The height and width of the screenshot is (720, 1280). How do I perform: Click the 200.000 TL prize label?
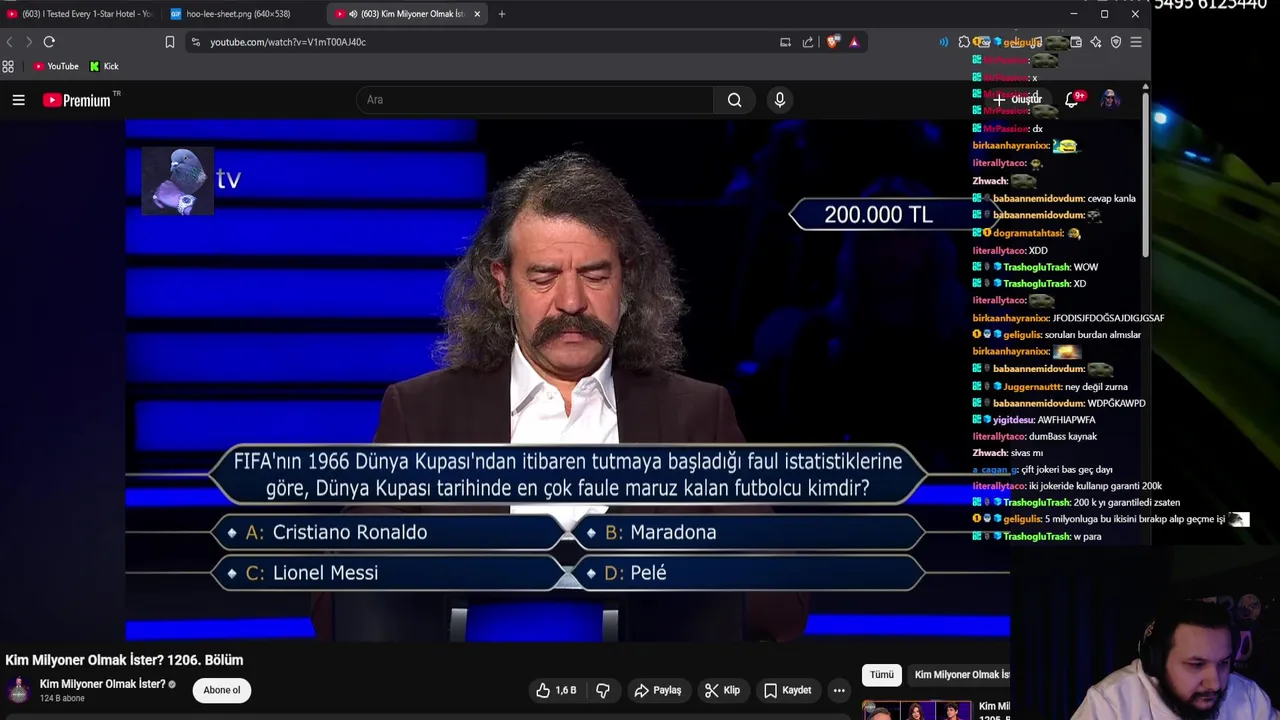(x=878, y=214)
